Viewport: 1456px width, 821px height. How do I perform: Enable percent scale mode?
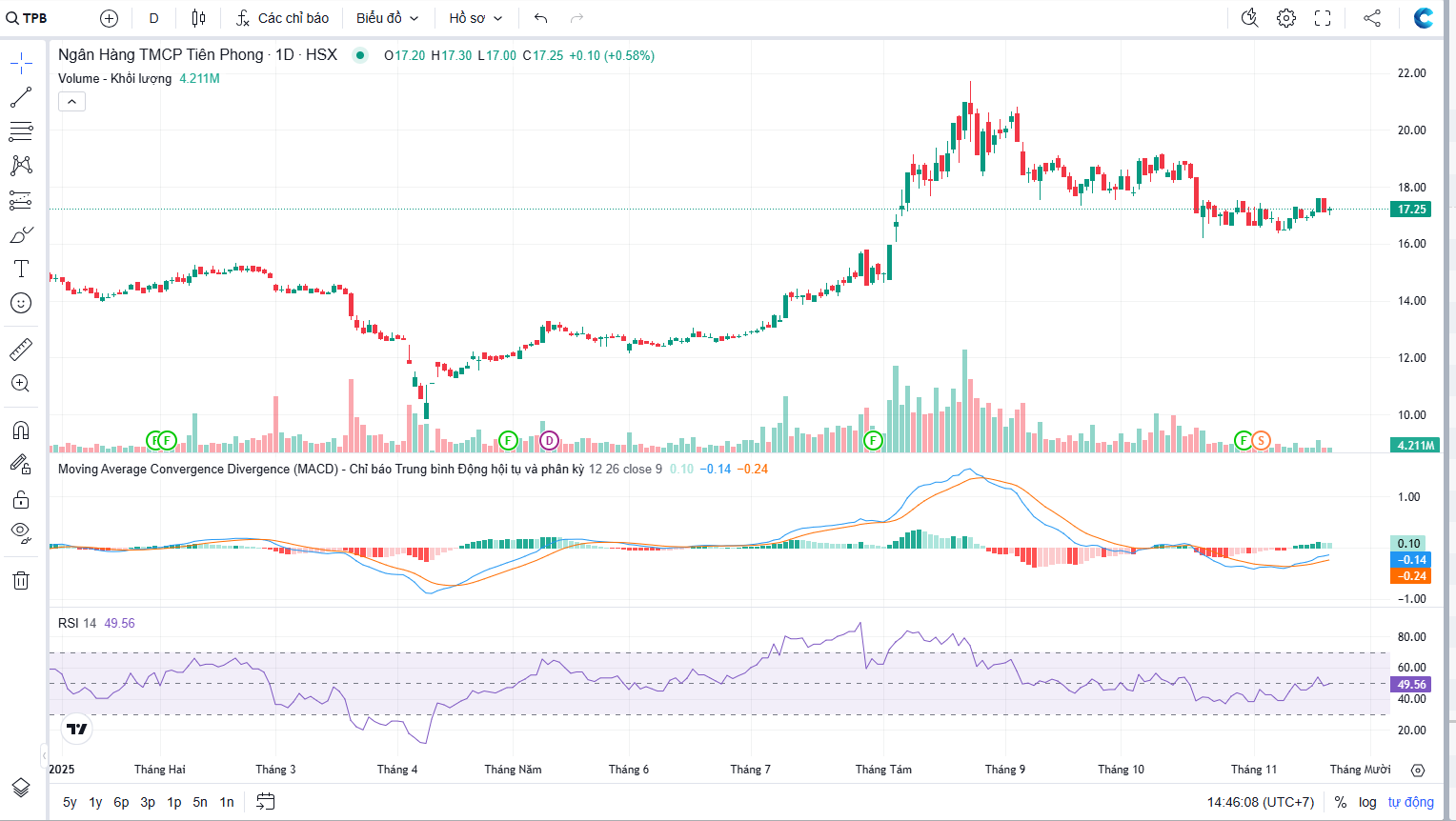[1341, 802]
